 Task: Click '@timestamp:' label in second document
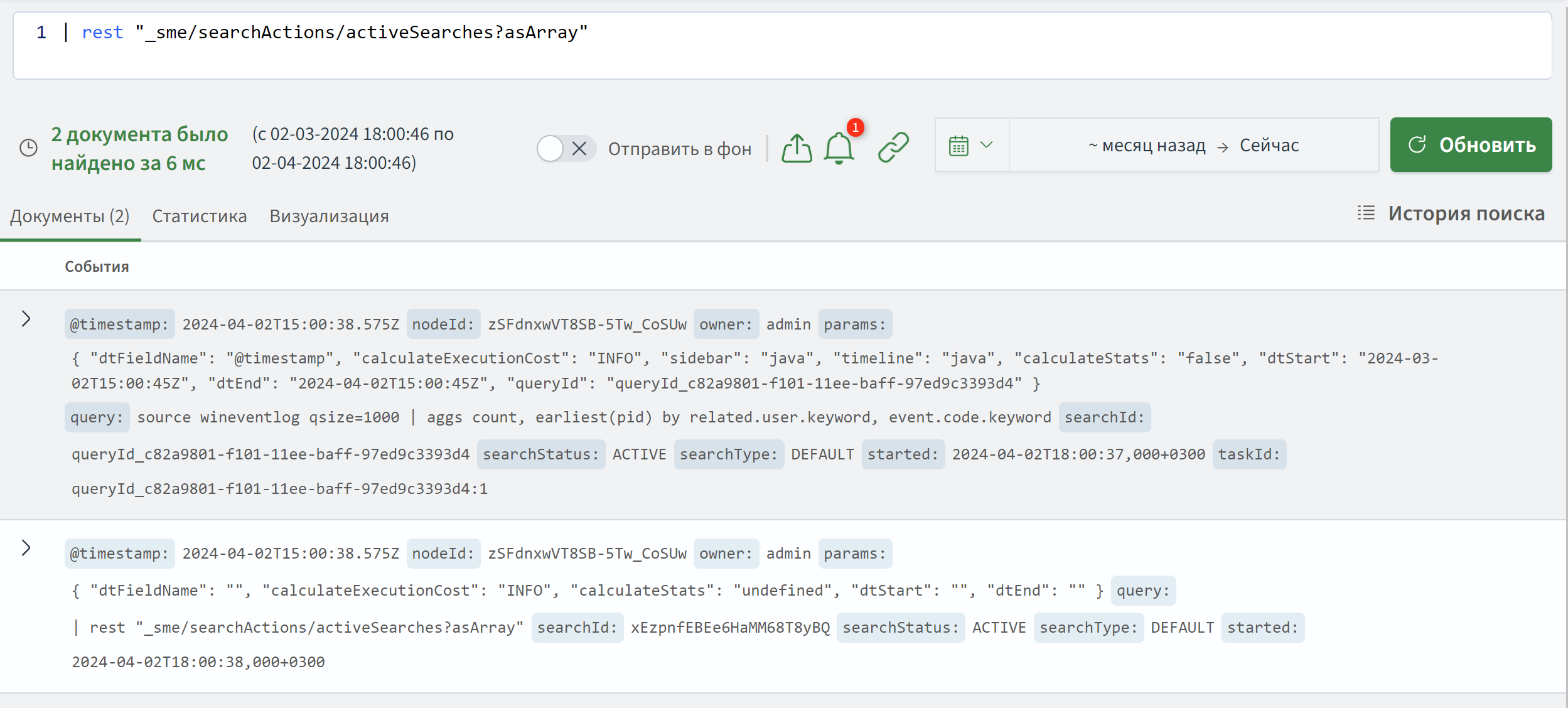point(119,554)
